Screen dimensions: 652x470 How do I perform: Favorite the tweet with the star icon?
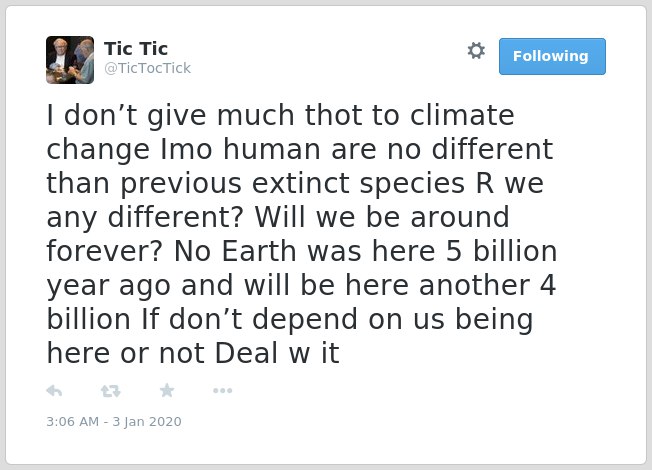[x=167, y=391]
